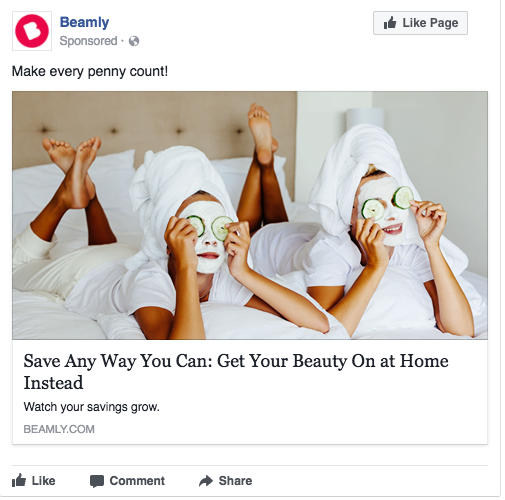This screenshot has width=505, height=500.
Task: Open the Beamly page name link
Action: [84, 22]
